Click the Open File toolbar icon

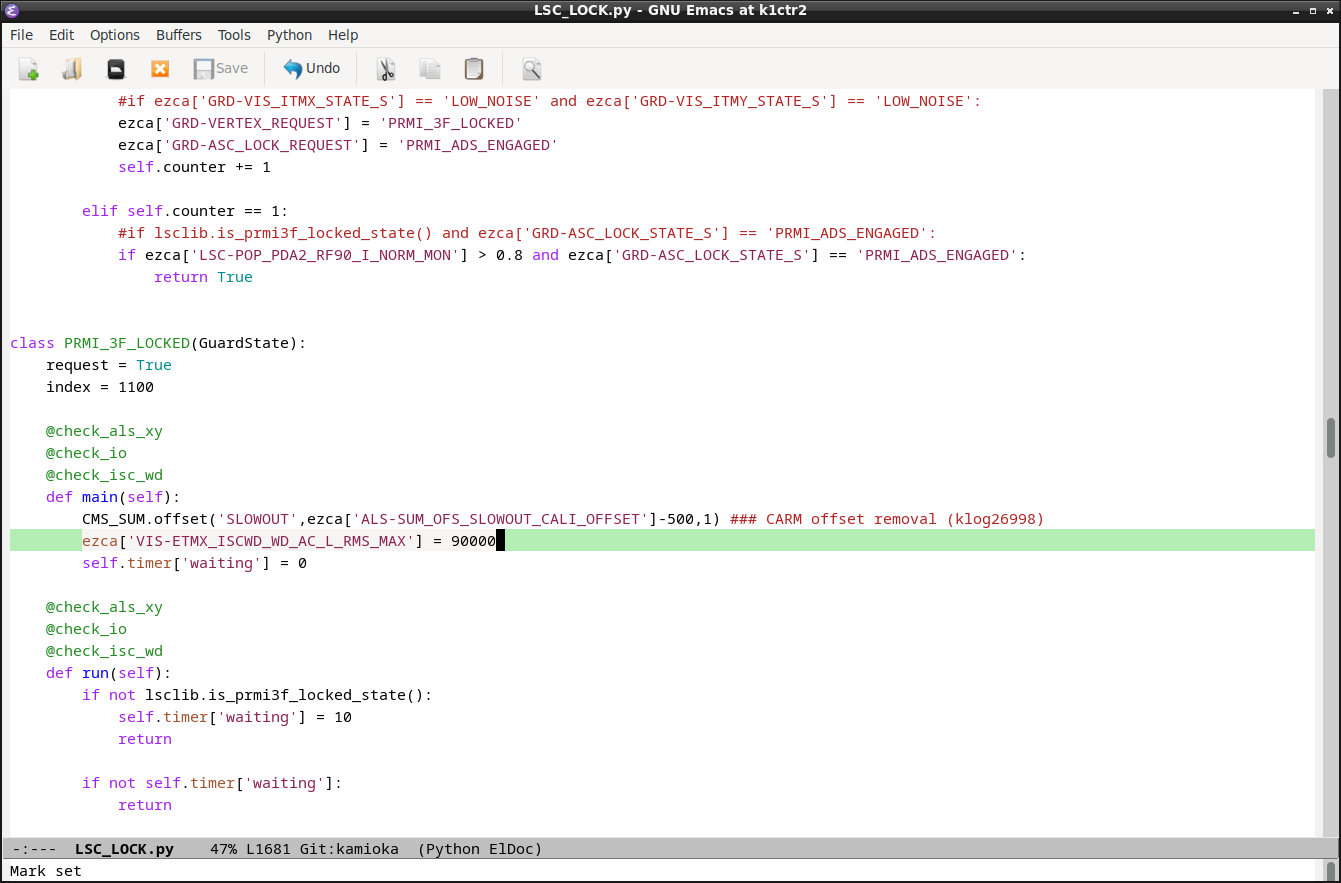(x=72, y=69)
